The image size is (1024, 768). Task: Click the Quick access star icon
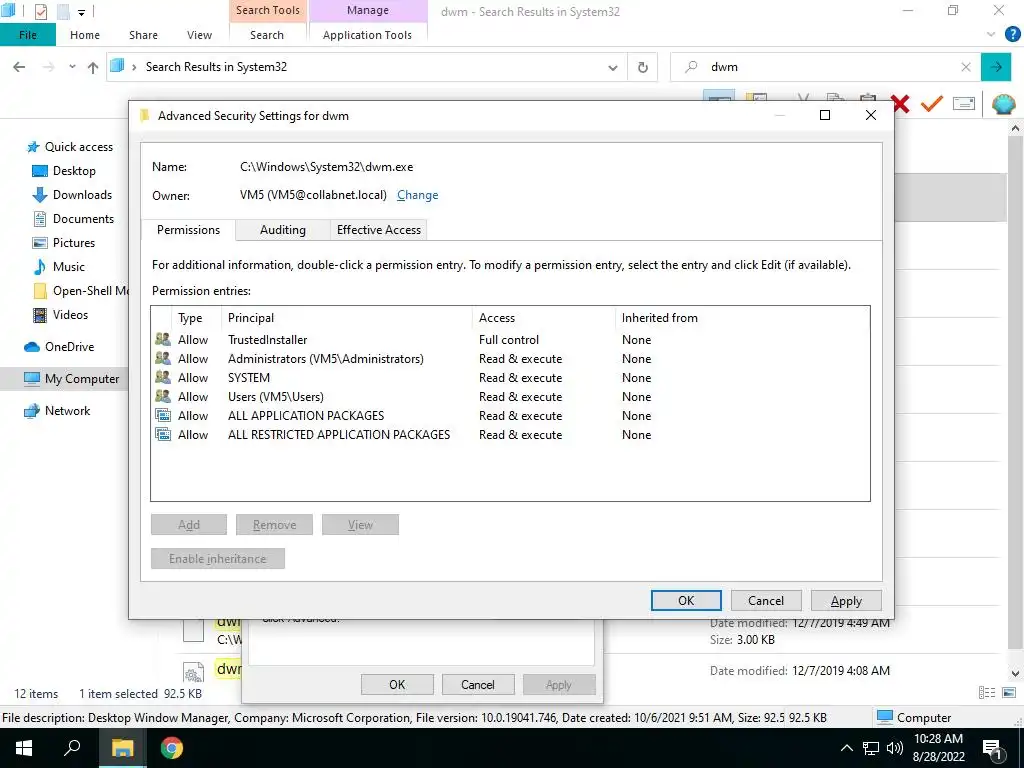click(33, 147)
